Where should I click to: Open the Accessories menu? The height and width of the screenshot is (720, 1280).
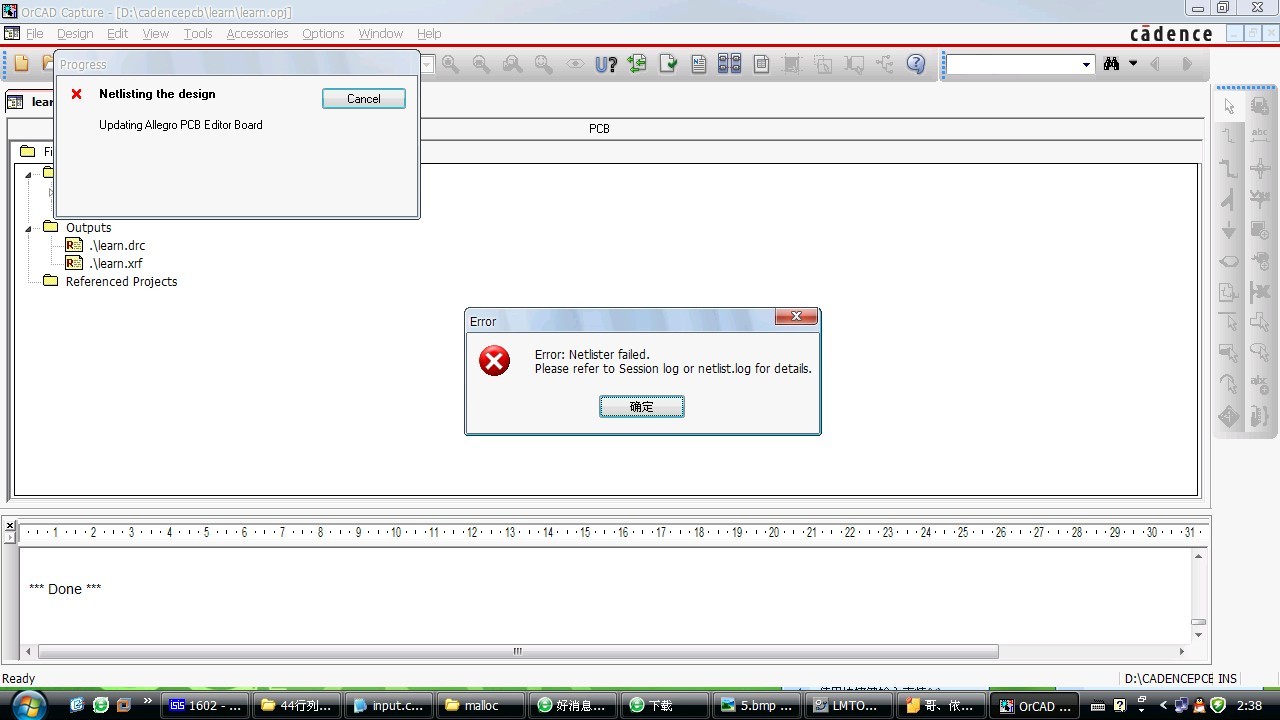click(257, 34)
